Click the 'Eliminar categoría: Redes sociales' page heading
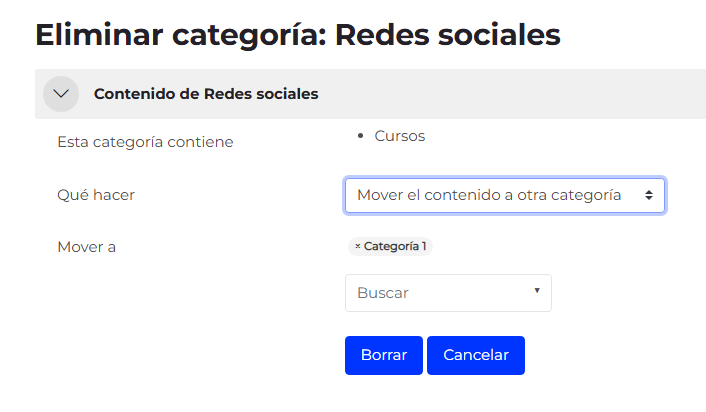Screen dimensions: 706x412 point(298,35)
